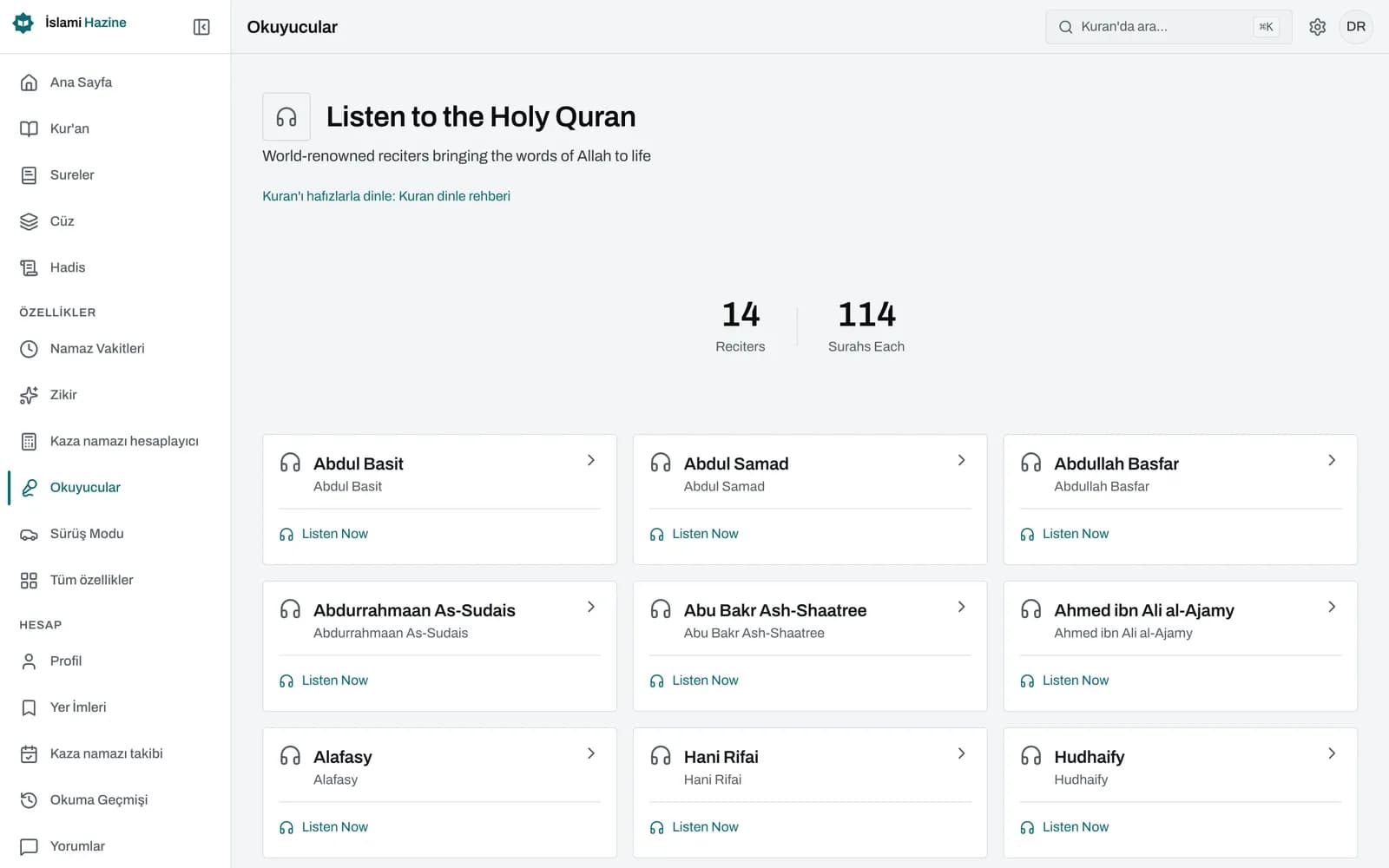Viewport: 1389px width, 868px height.
Task: Click the DR profile avatar
Action: point(1355,27)
